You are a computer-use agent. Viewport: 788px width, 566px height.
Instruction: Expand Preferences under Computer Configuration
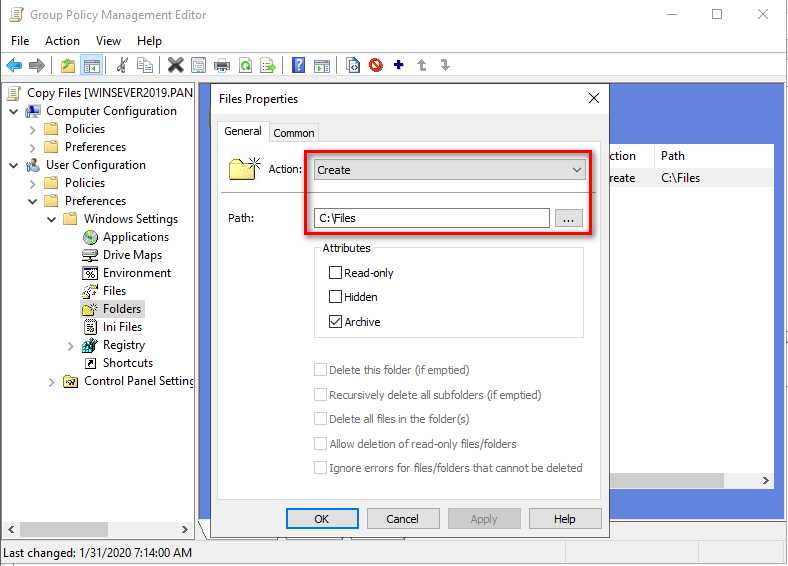pos(33,147)
